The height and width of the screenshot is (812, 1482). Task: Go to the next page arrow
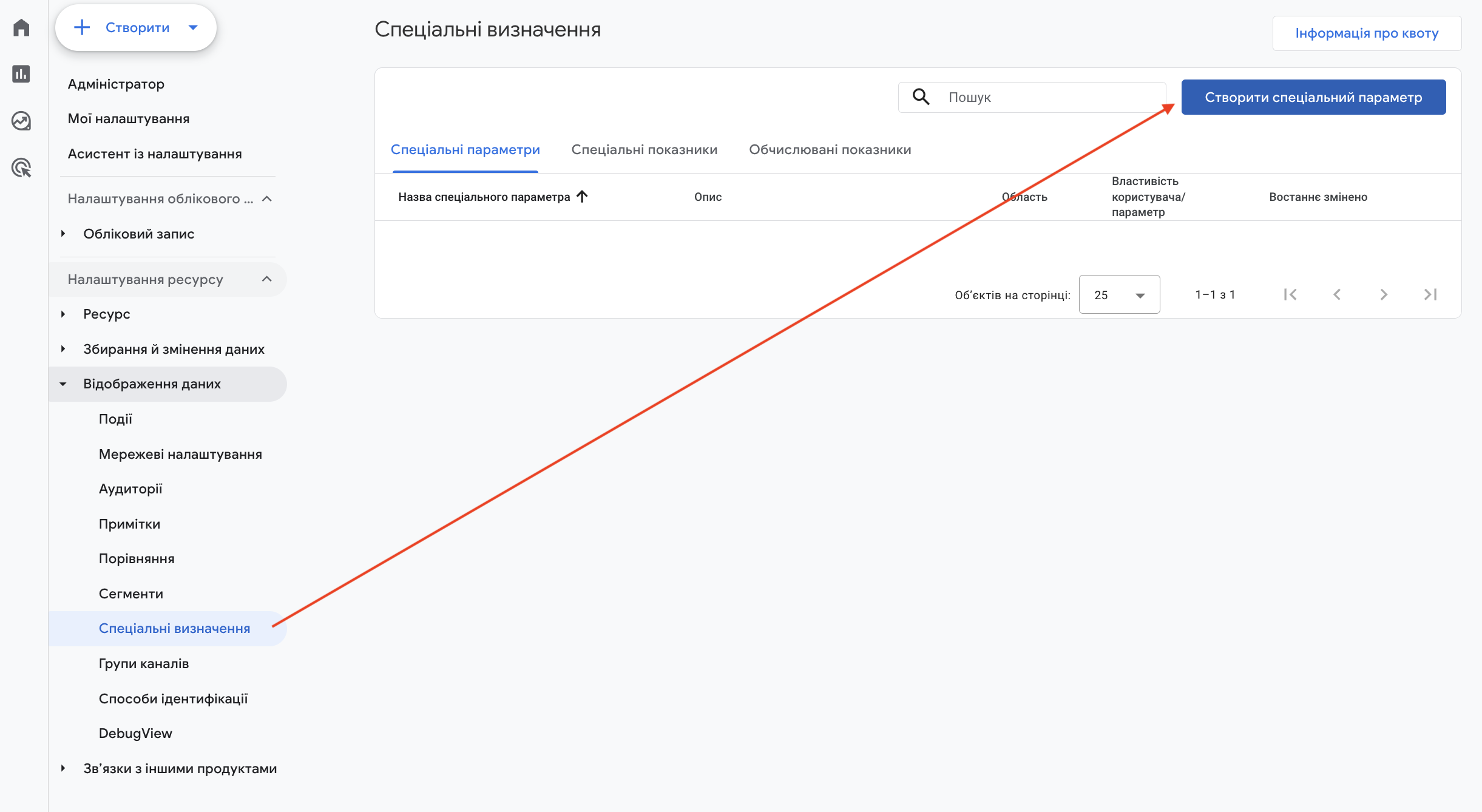(x=1384, y=295)
